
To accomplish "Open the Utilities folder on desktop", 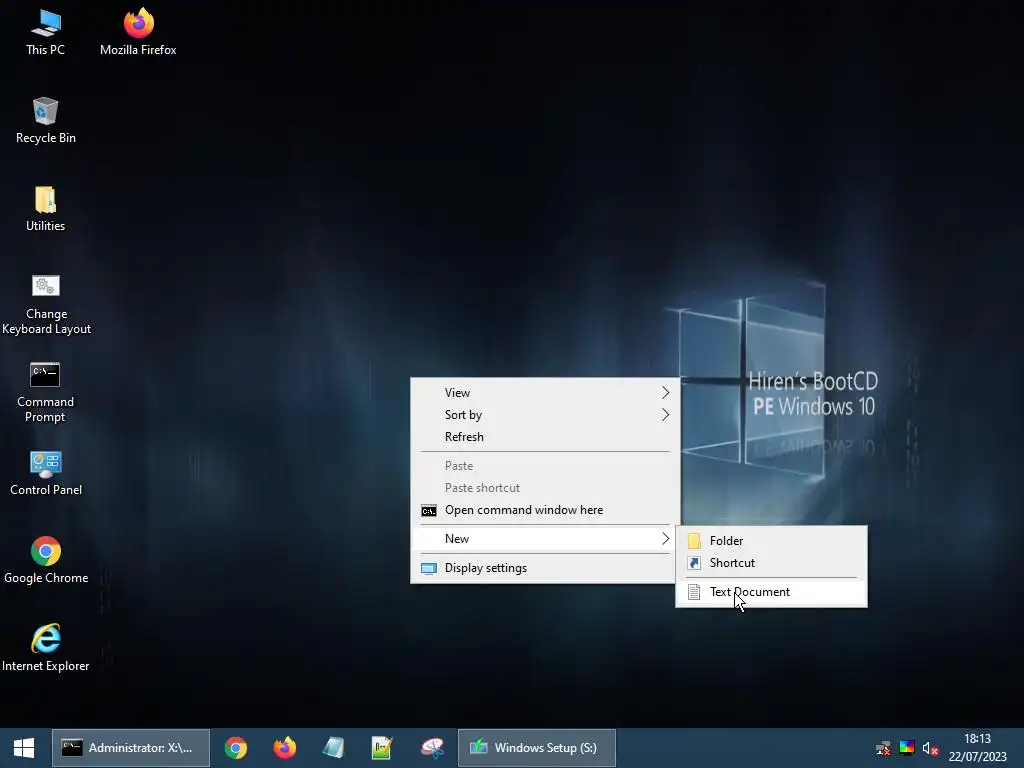I will point(46,209).
